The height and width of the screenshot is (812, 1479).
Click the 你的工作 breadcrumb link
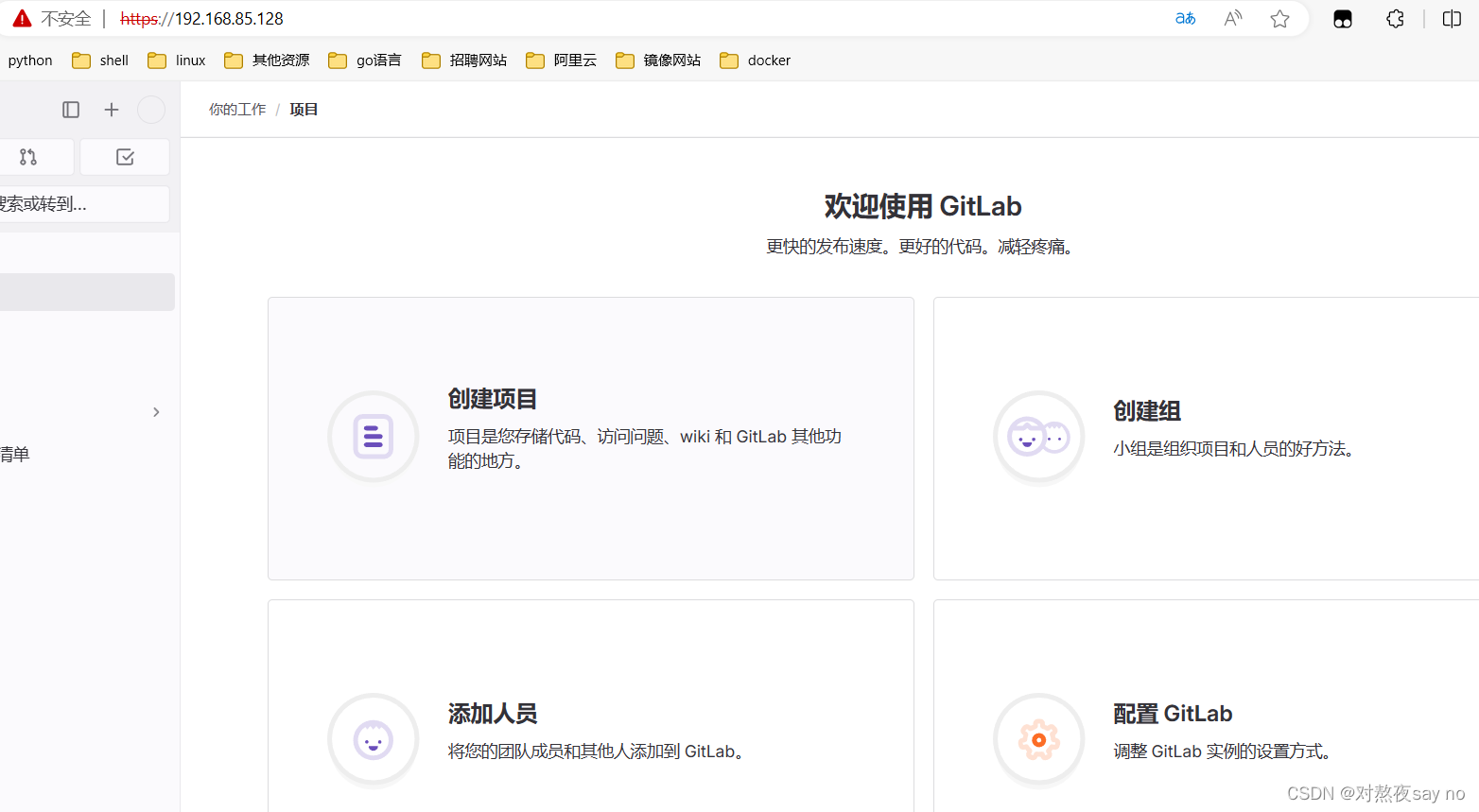point(237,110)
